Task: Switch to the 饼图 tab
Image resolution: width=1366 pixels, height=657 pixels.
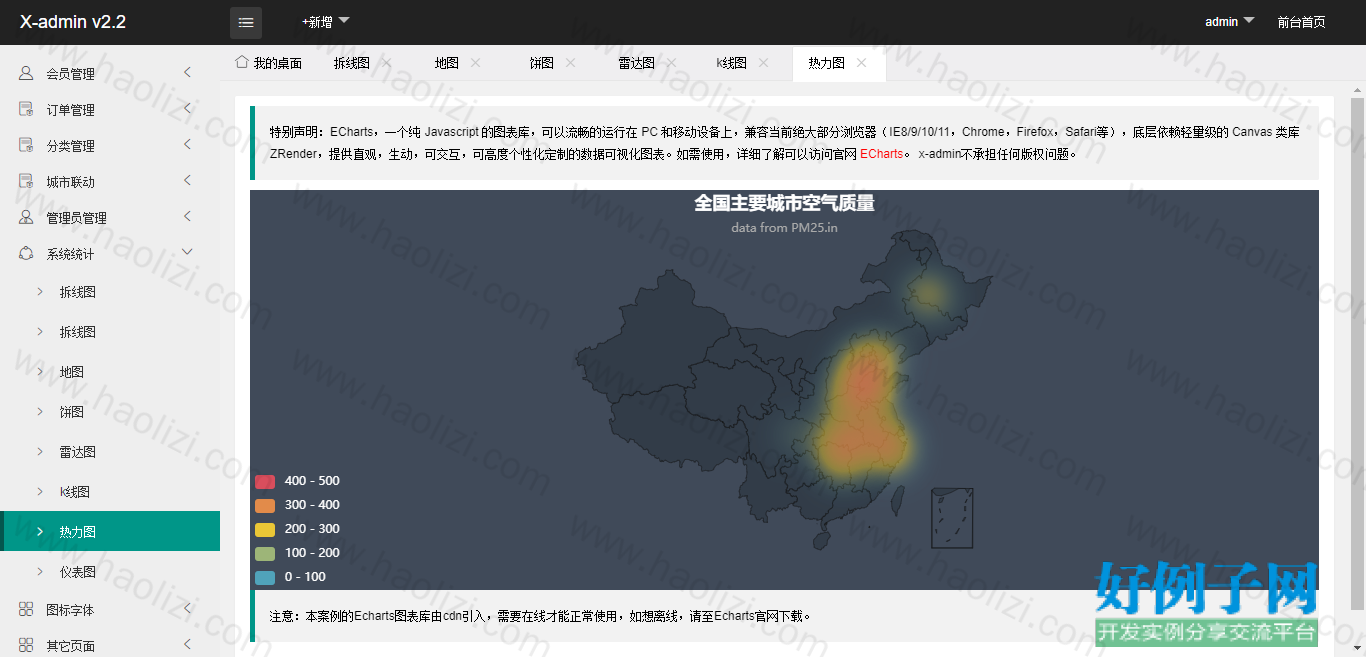Action: 541,63
